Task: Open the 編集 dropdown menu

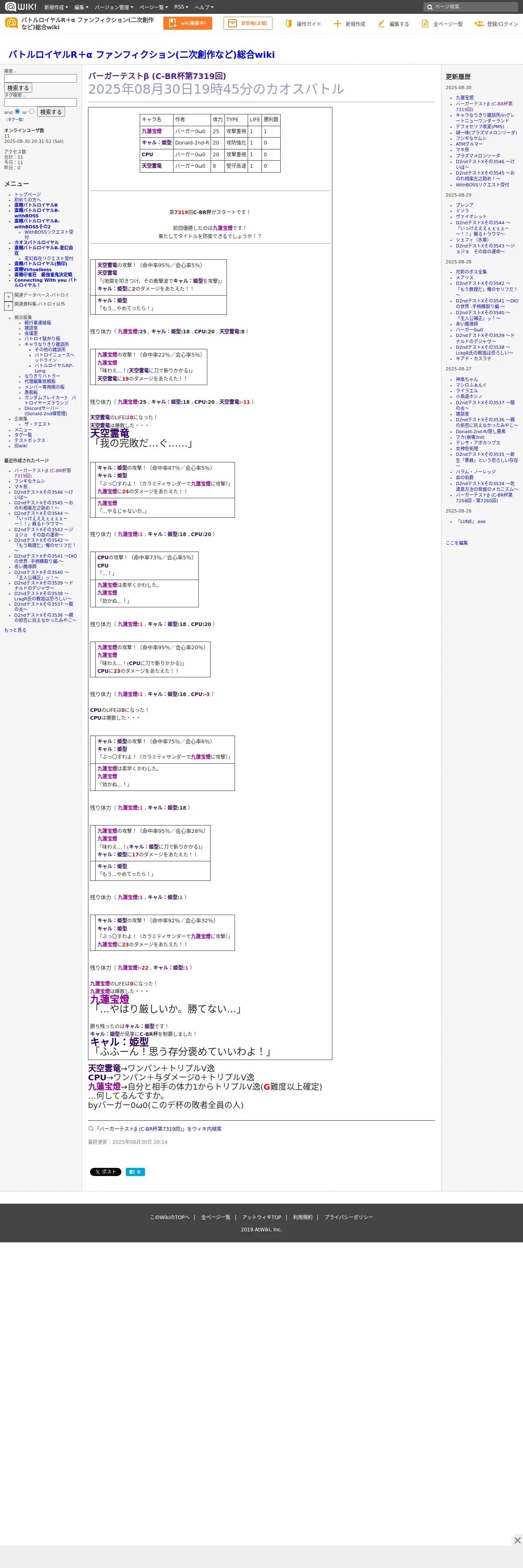Action: coord(81,7)
